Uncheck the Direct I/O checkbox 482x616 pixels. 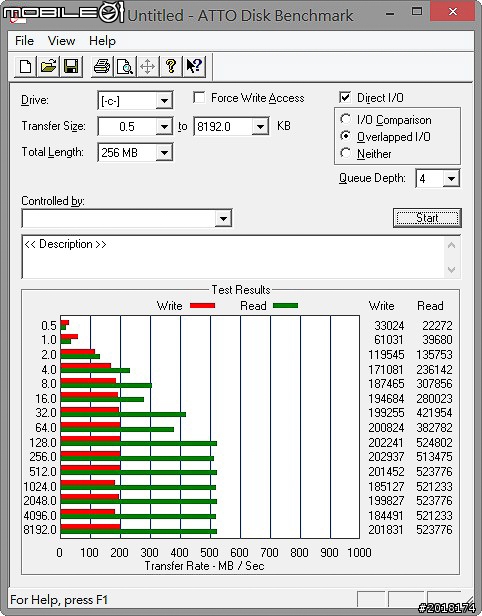point(345,97)
